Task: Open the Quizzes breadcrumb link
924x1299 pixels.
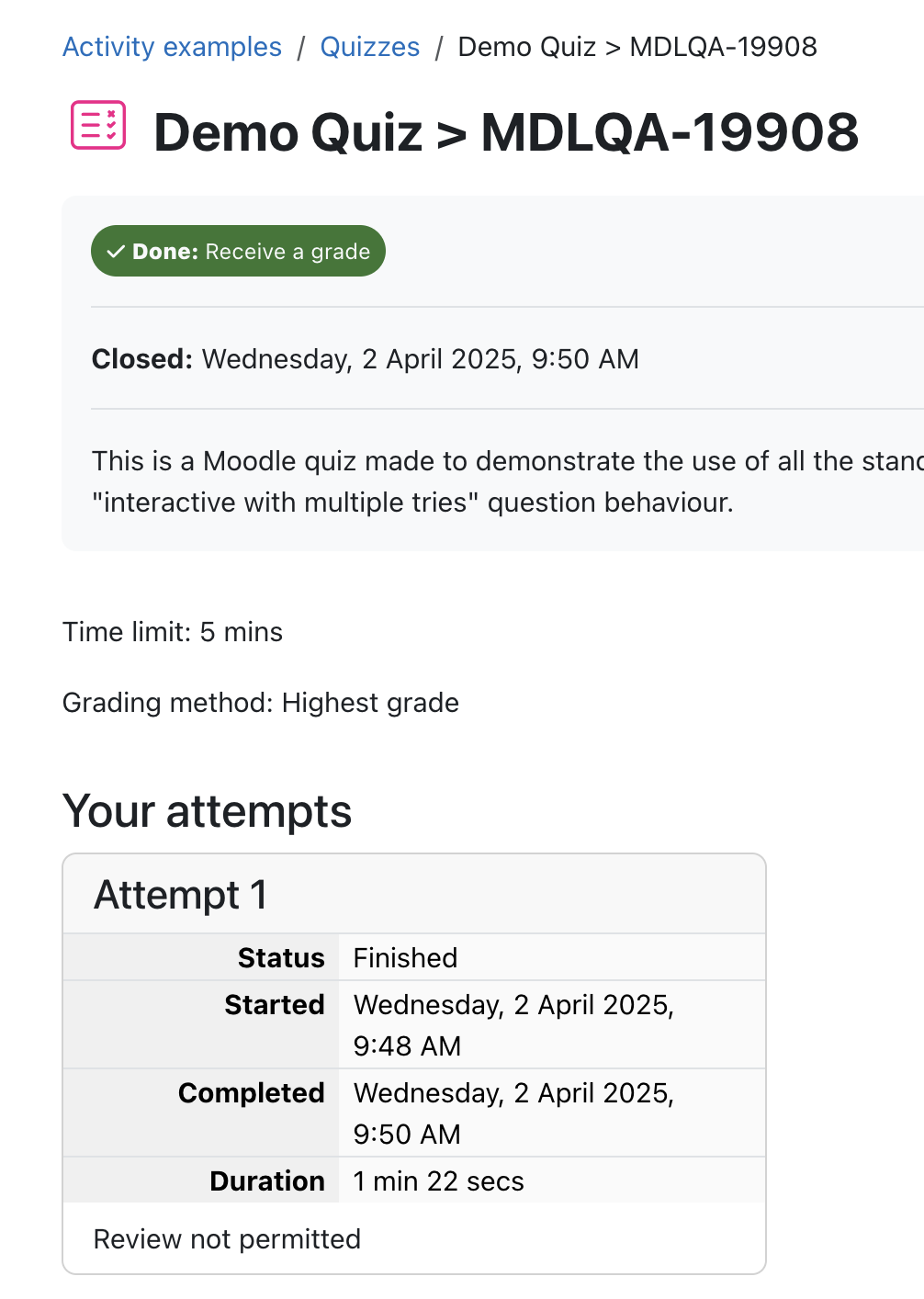Action: (x=369, y=47)
